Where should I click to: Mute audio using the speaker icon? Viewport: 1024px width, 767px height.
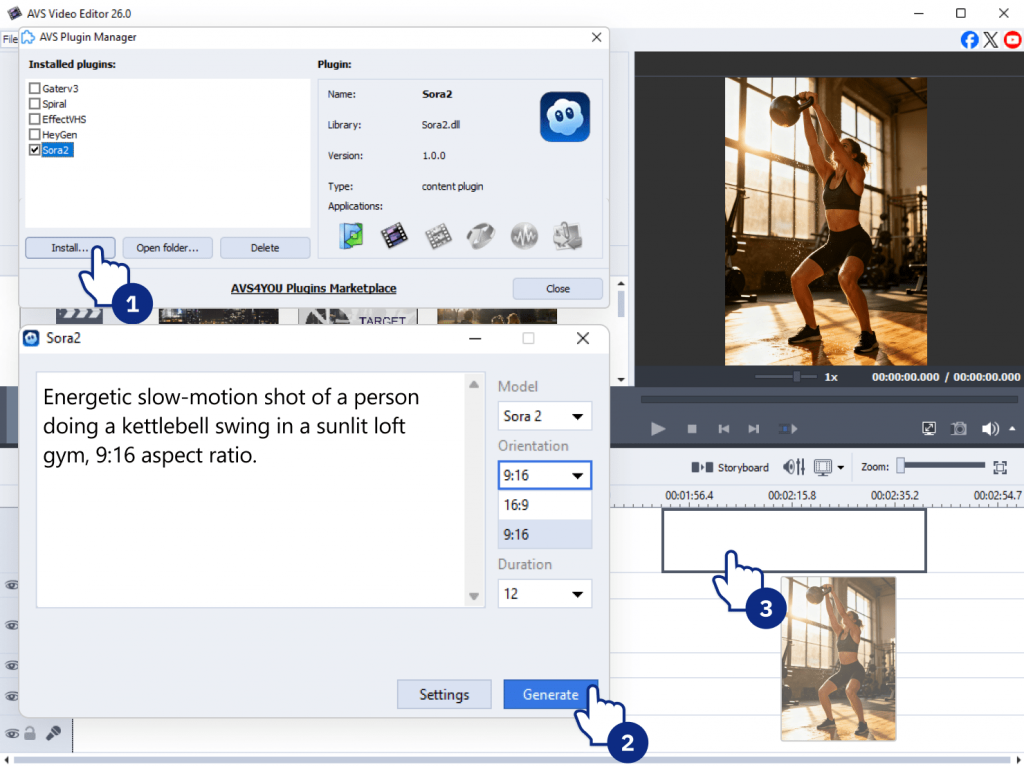tap(990, 429)
